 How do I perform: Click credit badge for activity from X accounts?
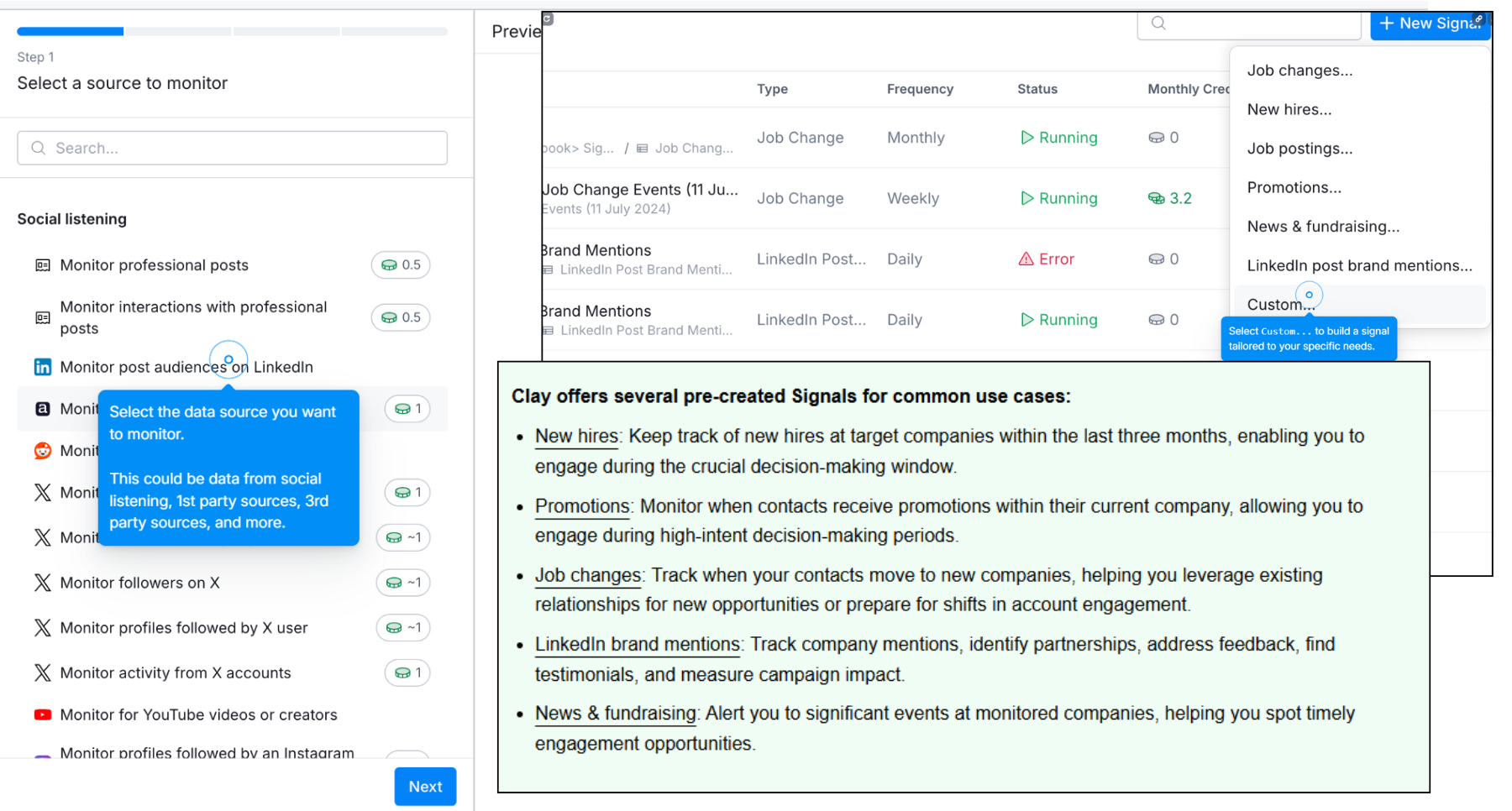407,672
